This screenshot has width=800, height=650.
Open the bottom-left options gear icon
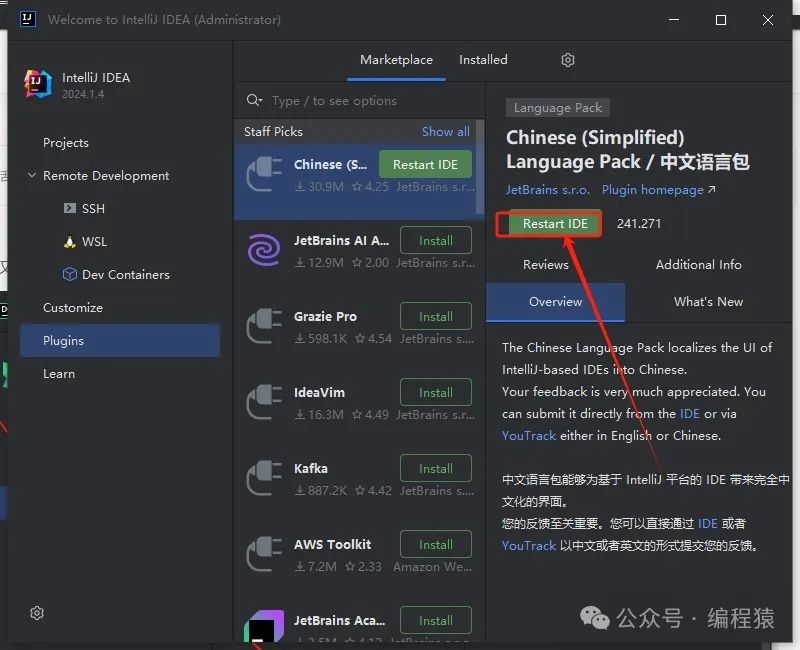click(37, 613)
